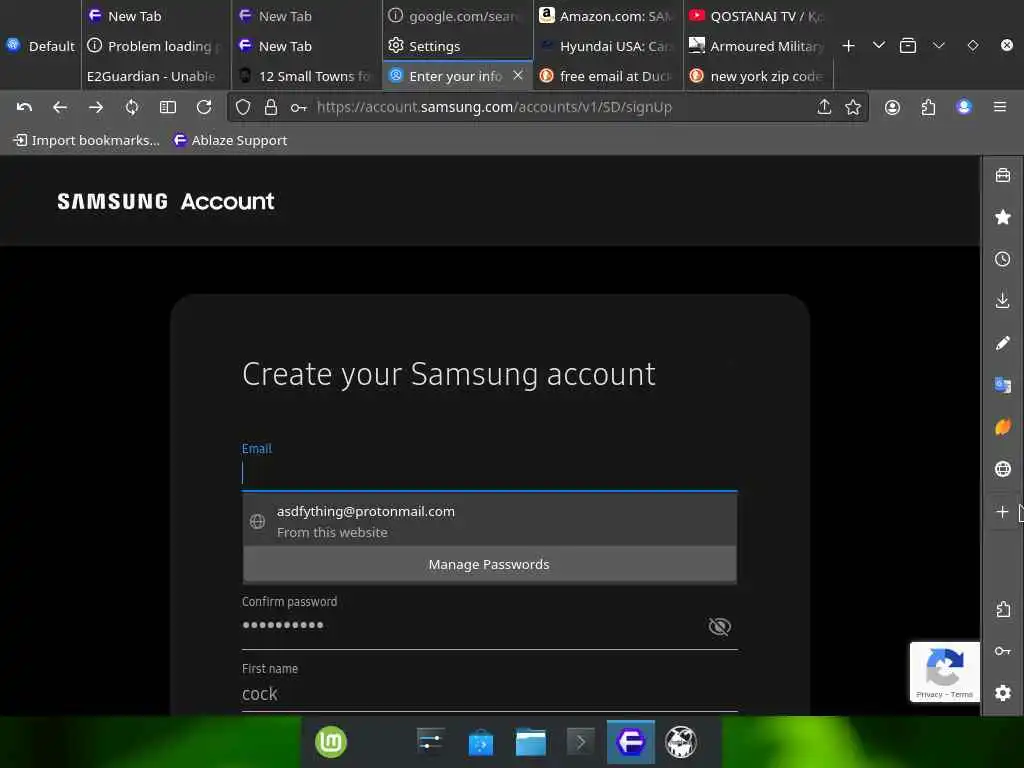Screen dimensions: 1024x768
Task: Click the First name field
Action: [489, 694]
